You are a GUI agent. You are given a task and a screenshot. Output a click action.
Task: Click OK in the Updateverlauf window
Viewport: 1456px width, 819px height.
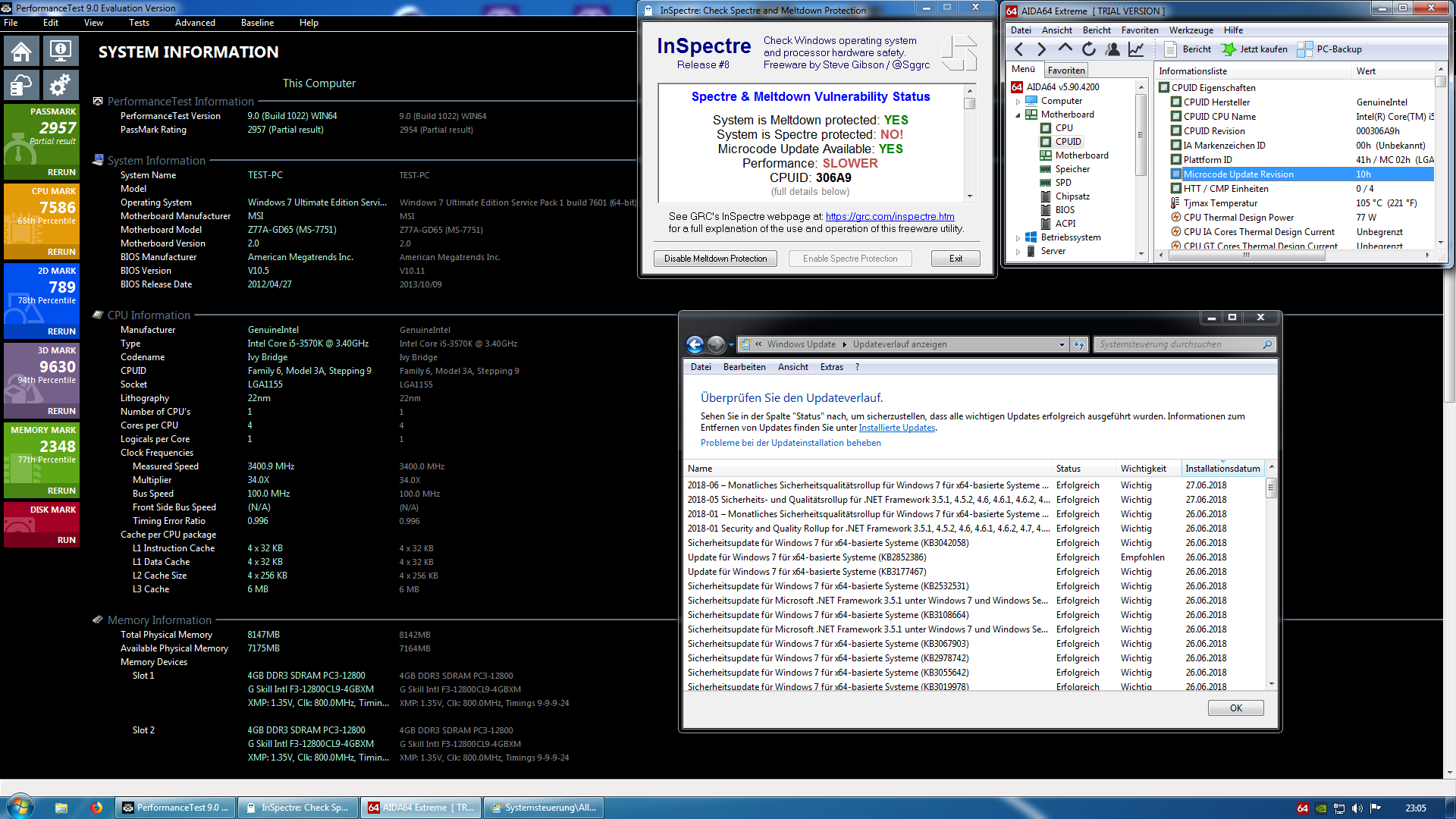tap(1235, 708)
